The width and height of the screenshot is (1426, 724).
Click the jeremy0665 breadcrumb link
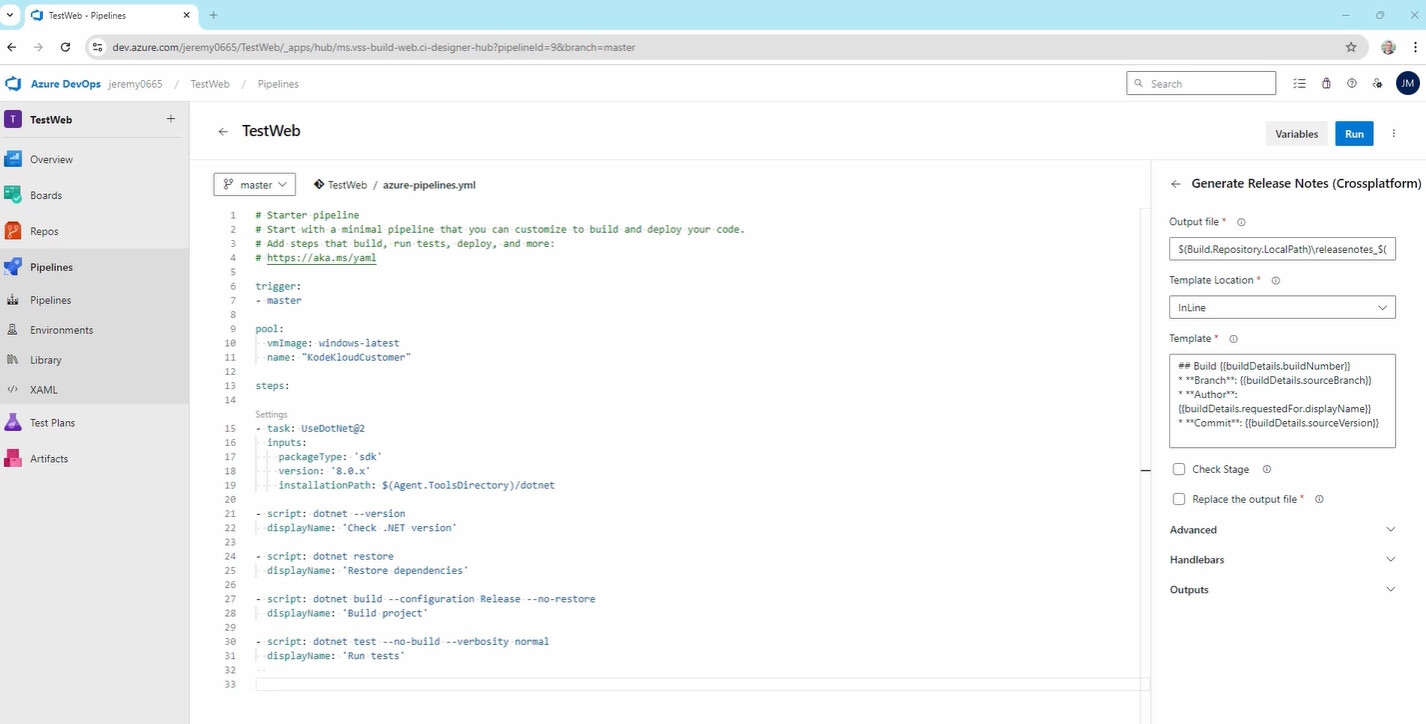(x=135, y=84)
